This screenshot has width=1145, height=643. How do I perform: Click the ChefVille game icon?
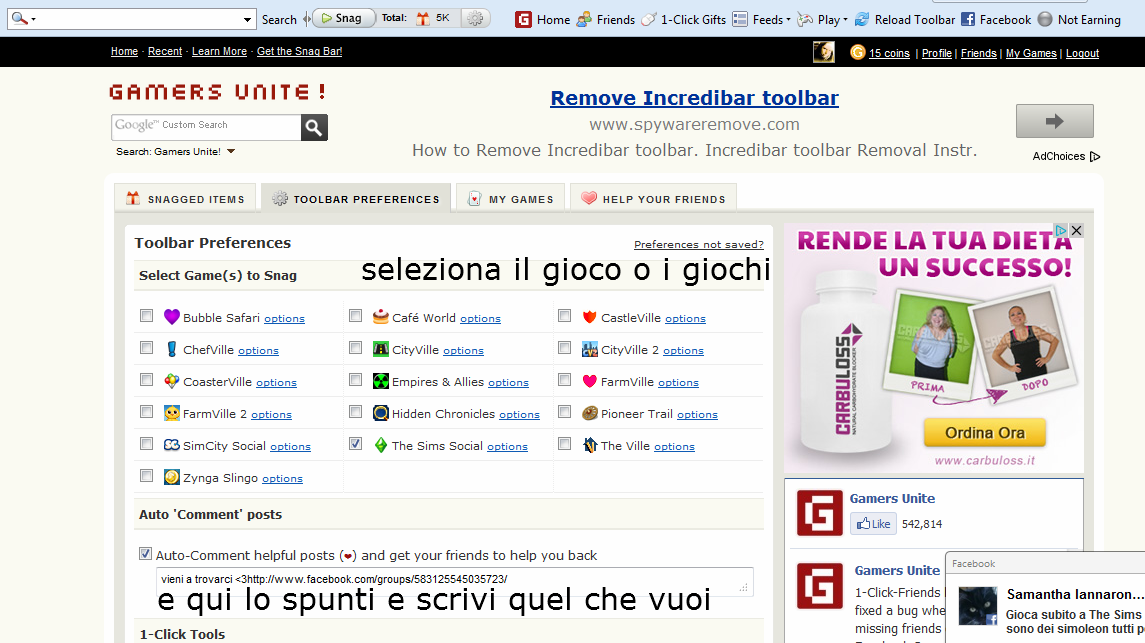click(172, 349)
